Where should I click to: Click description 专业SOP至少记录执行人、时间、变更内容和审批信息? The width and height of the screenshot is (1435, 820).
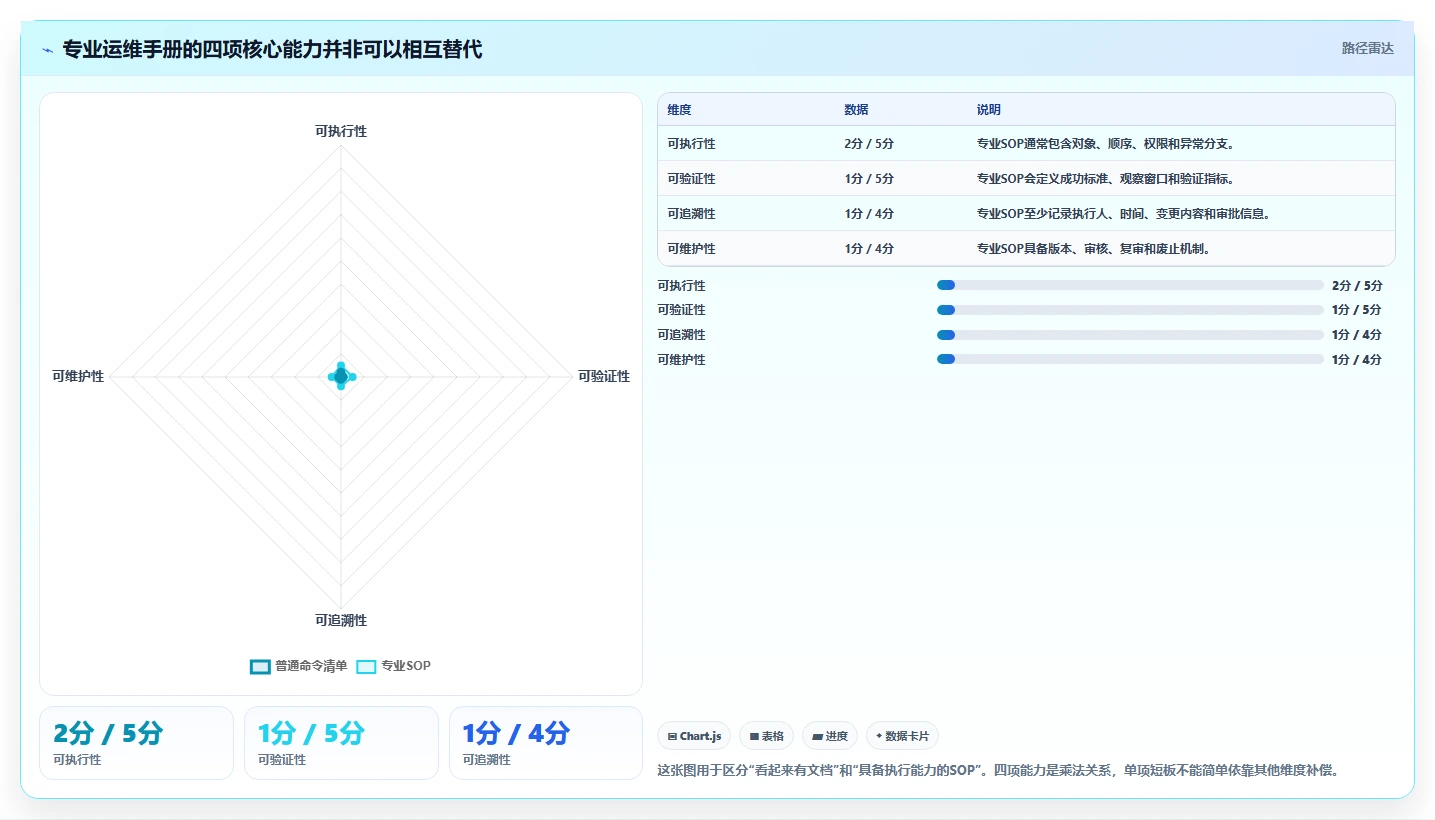pos(1124,214)
